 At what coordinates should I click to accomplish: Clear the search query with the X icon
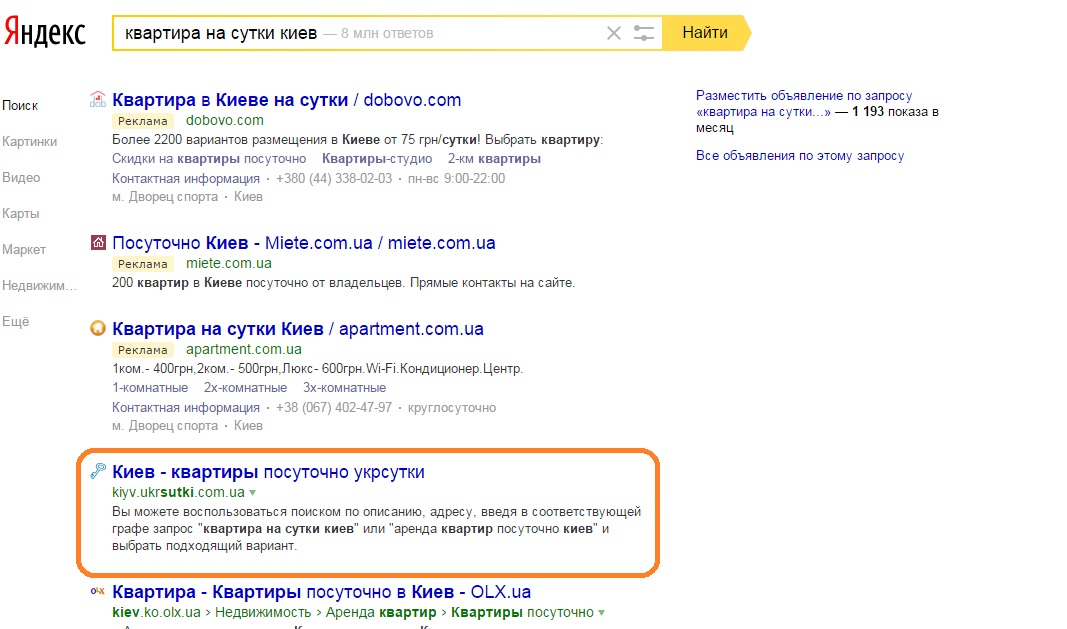click(613, 33)
